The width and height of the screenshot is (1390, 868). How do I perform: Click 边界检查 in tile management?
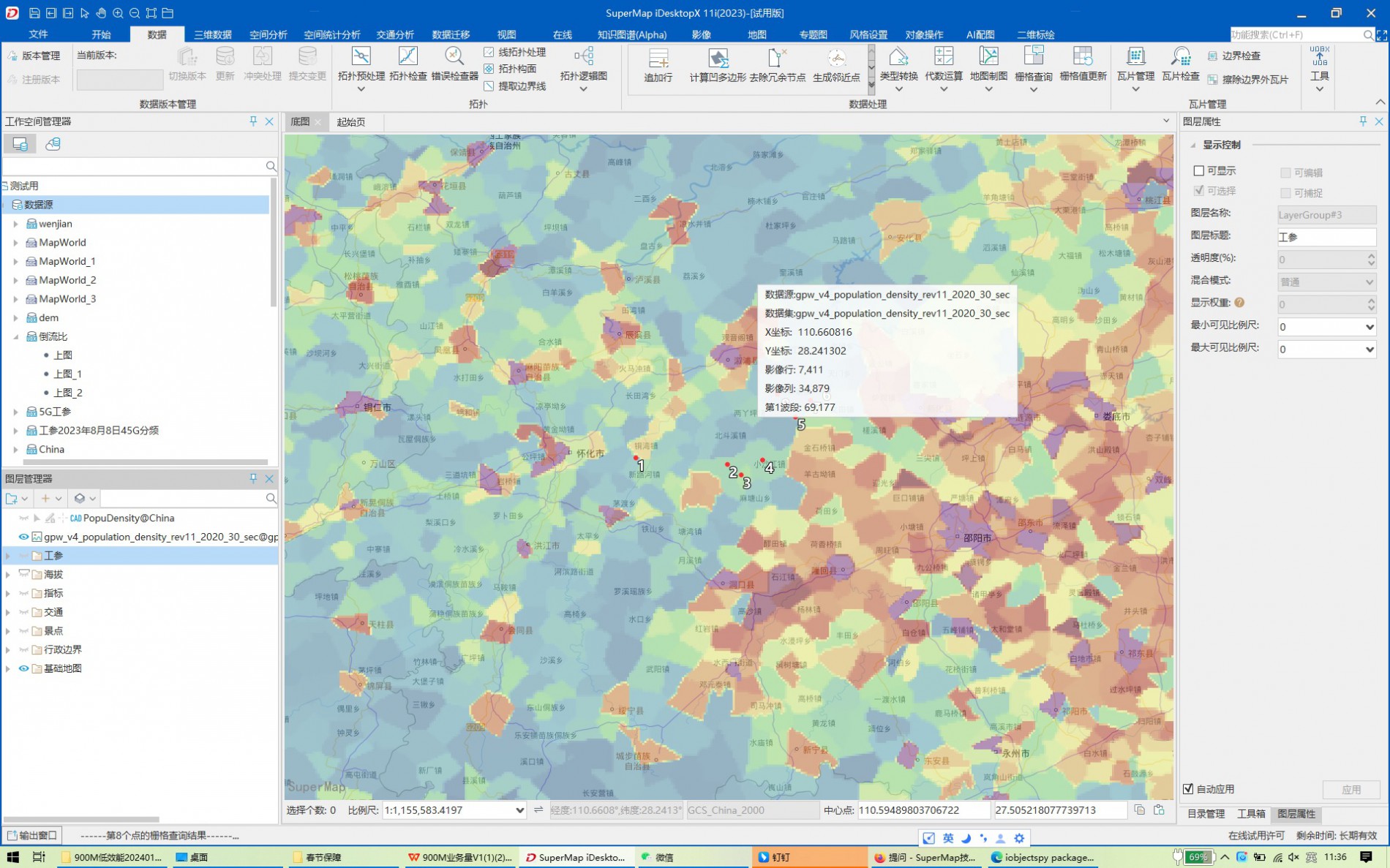tap(1233, 56)
